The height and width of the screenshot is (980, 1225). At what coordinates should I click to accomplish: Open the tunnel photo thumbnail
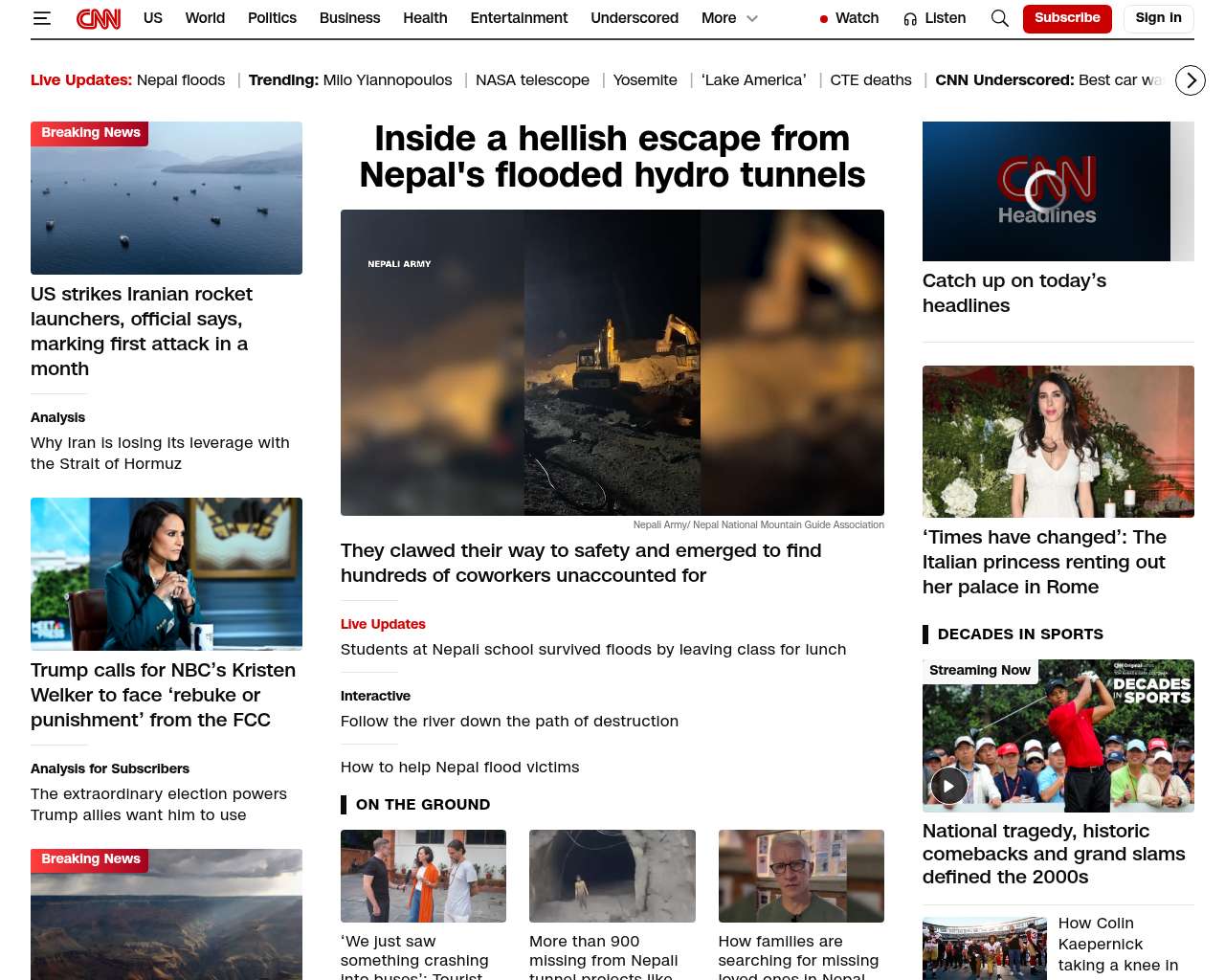point(612,876)
